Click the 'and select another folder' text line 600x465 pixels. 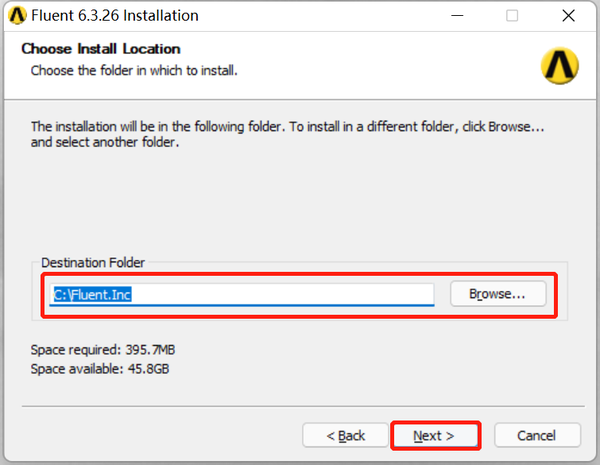pyautogui.click(x=104, y=143)
